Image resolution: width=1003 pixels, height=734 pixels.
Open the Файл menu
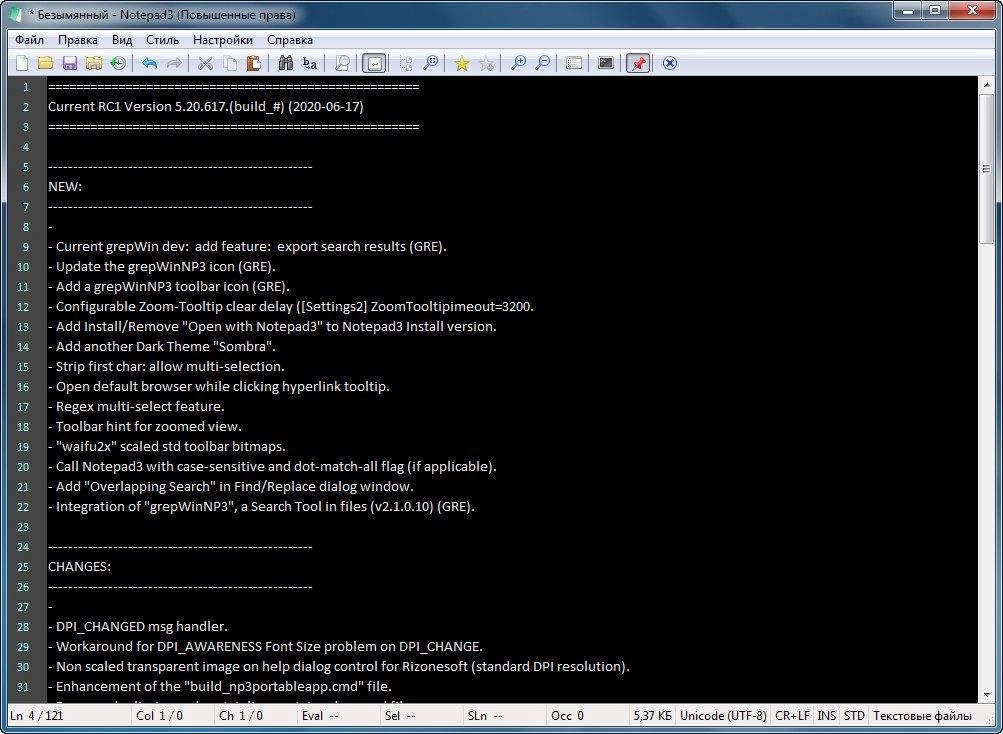(29, 40)
